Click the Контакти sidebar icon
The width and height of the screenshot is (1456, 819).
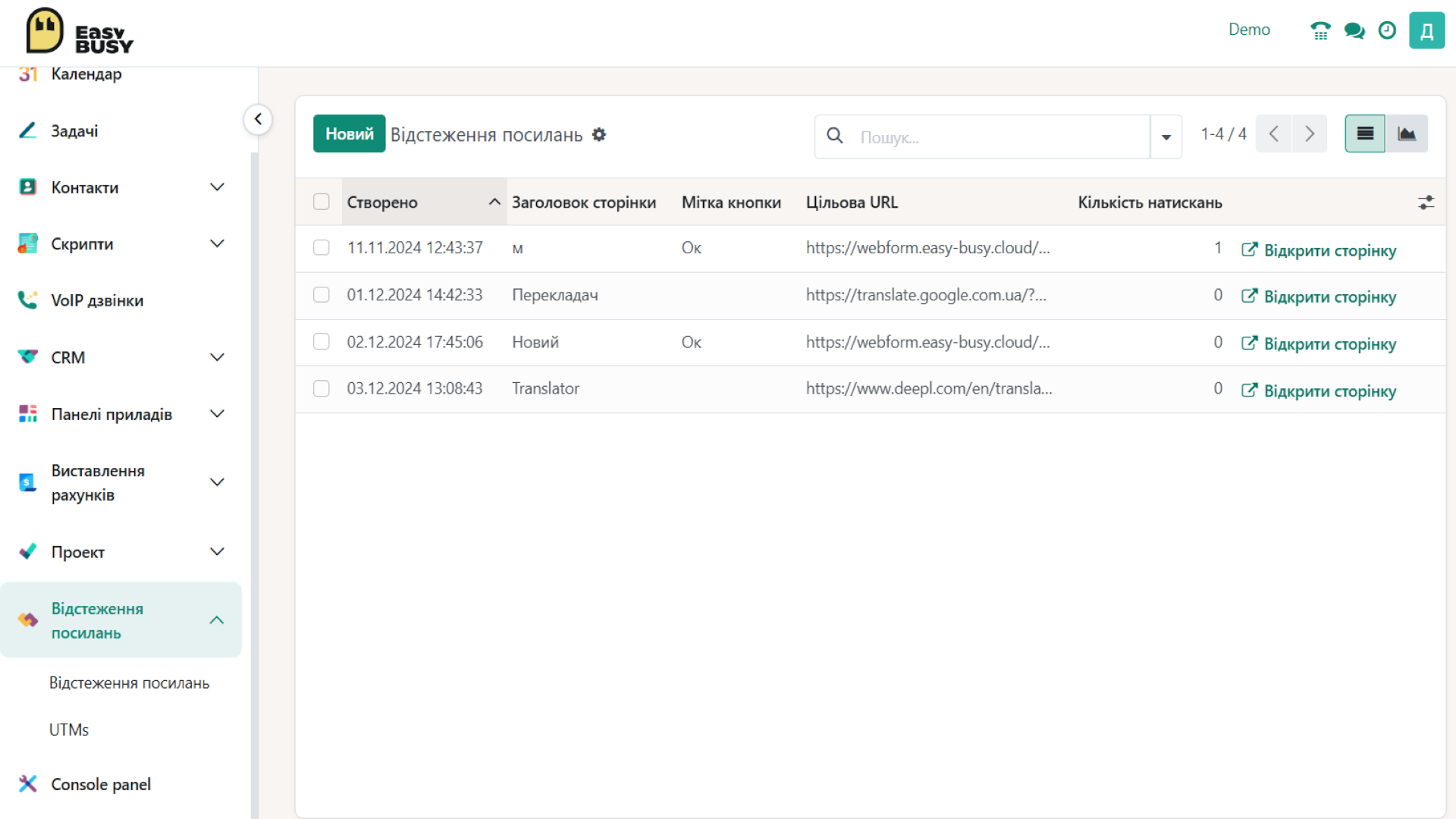tap(27, 187)
